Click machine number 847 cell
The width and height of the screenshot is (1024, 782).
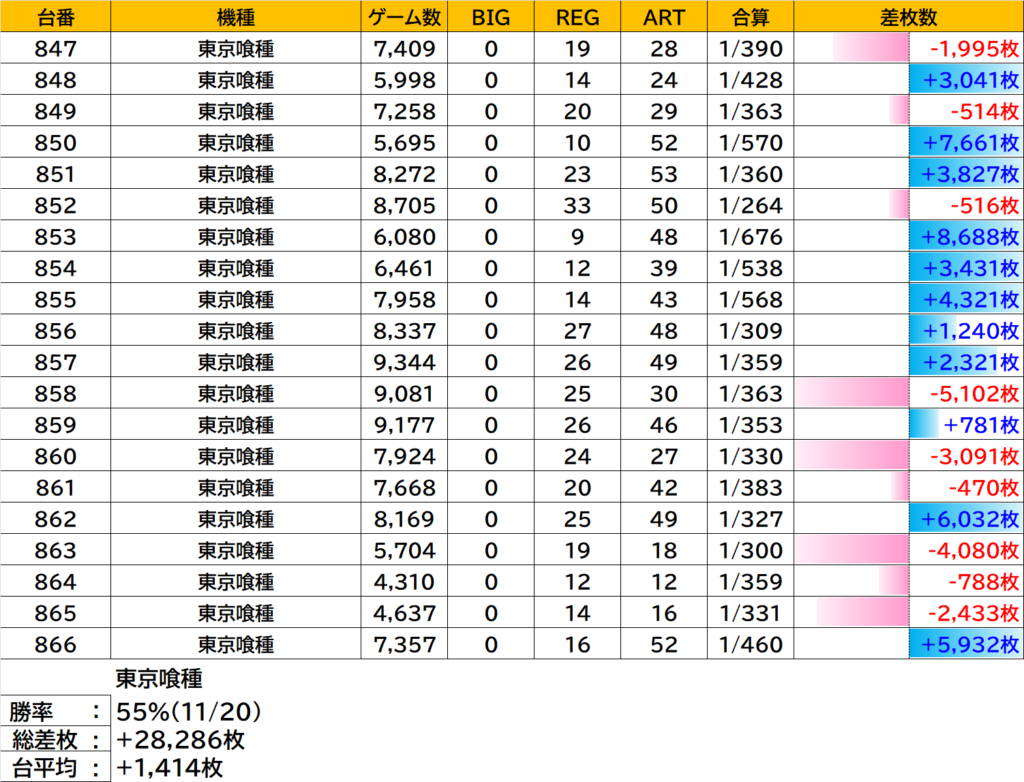55,48
